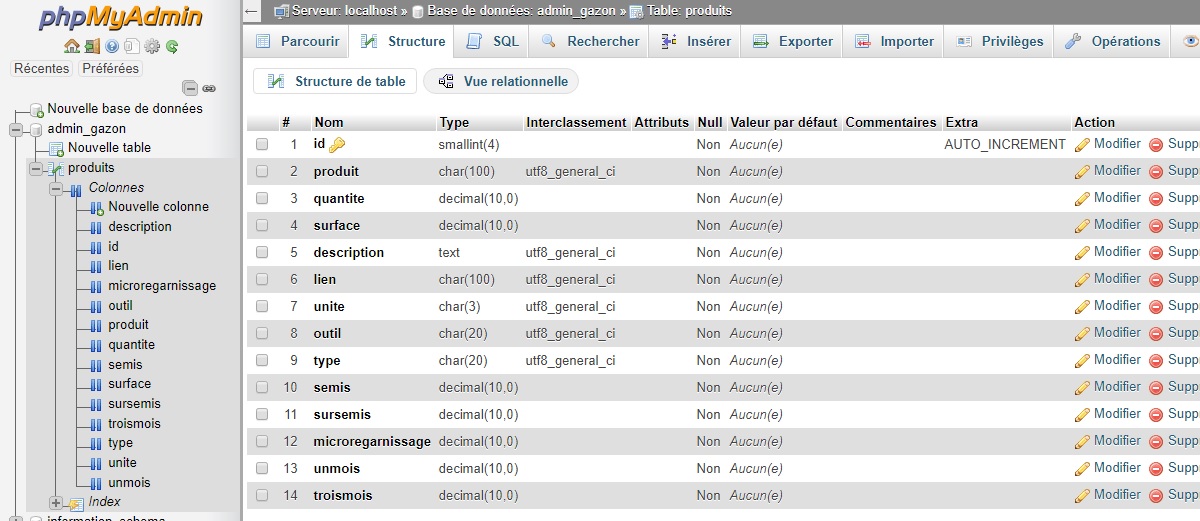Open the SQL documentation page icon
The height and width of the screenshot is (521, 1200).
pos(132,46)
